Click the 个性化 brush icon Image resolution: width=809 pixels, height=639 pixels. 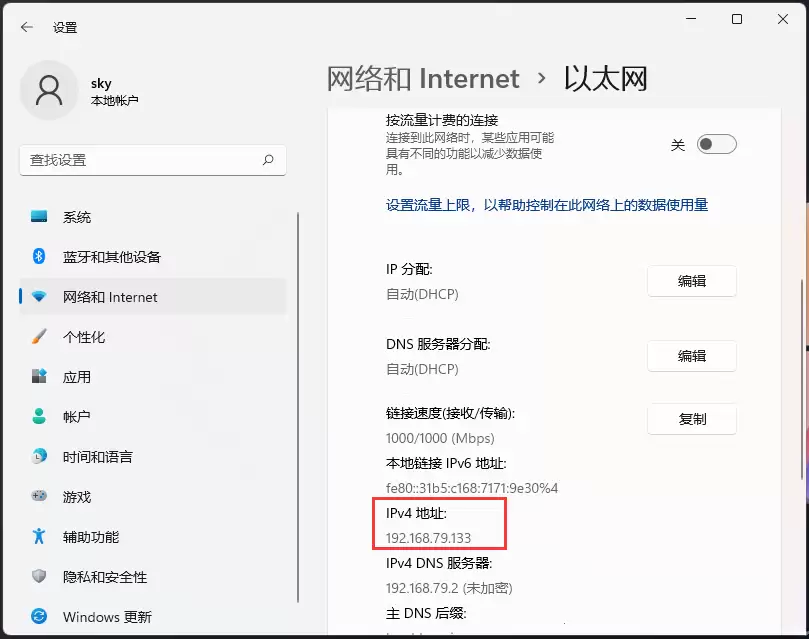click(x=41, y=337)
